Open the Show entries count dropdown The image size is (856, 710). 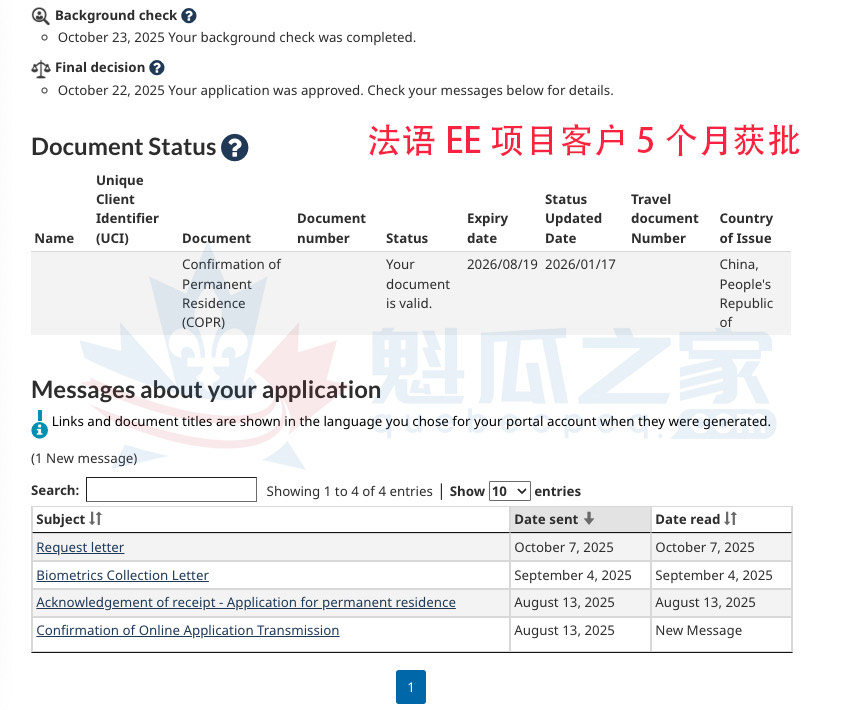click(x=509, y=491)
